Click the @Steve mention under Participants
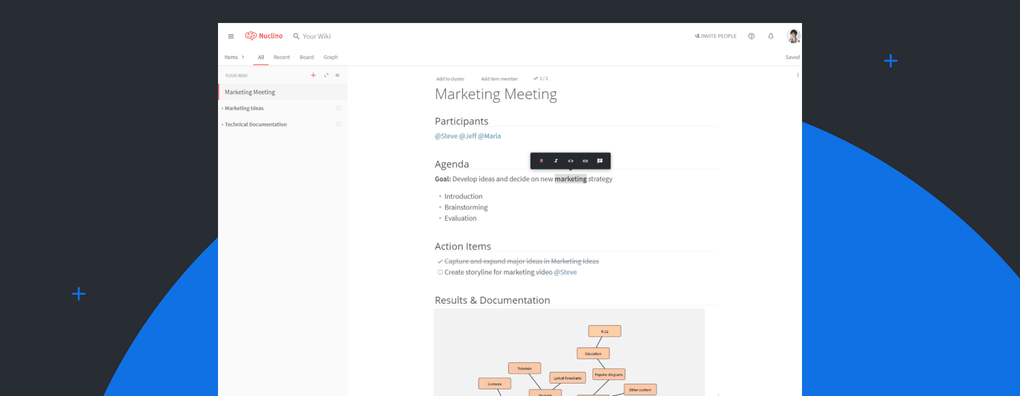Image resolution: width=1020 pixels, height=396 pixels. pos(446,137)
